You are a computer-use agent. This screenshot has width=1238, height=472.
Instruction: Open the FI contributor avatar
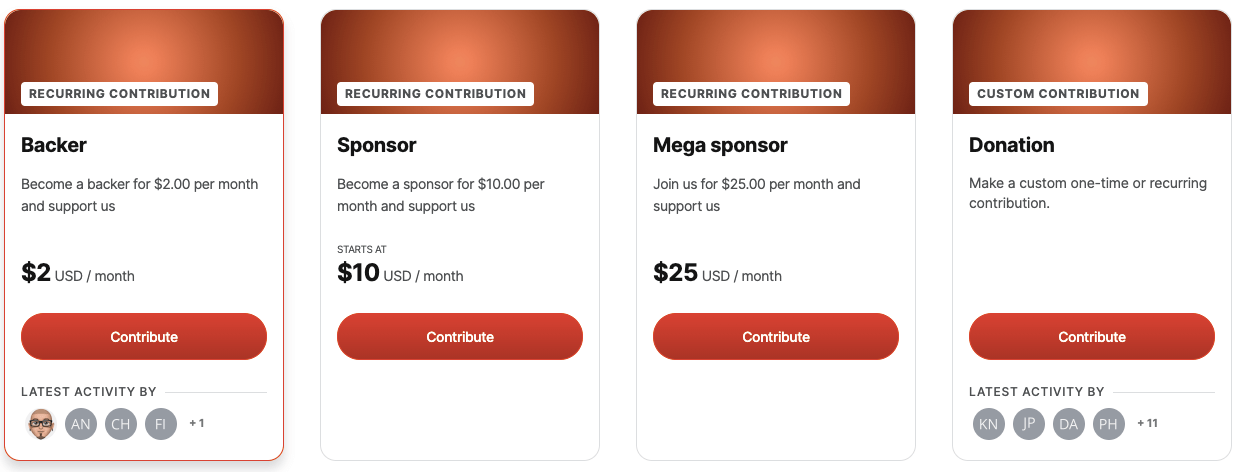(x=161, y=424)
